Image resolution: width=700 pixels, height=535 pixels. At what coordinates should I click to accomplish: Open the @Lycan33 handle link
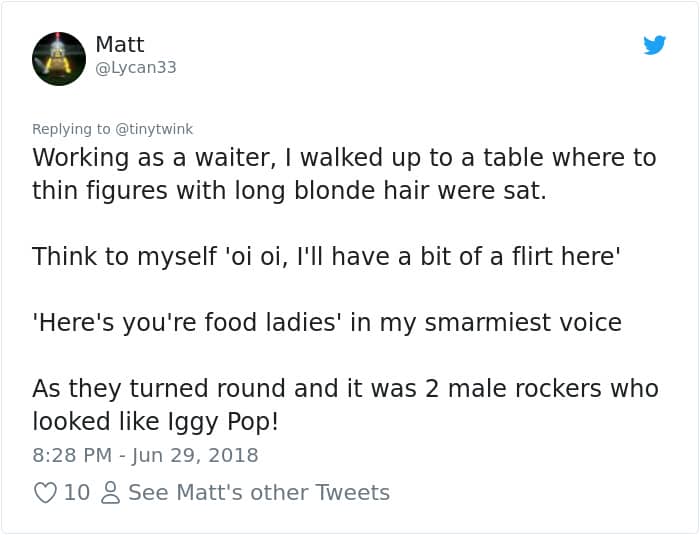[136, 67]
